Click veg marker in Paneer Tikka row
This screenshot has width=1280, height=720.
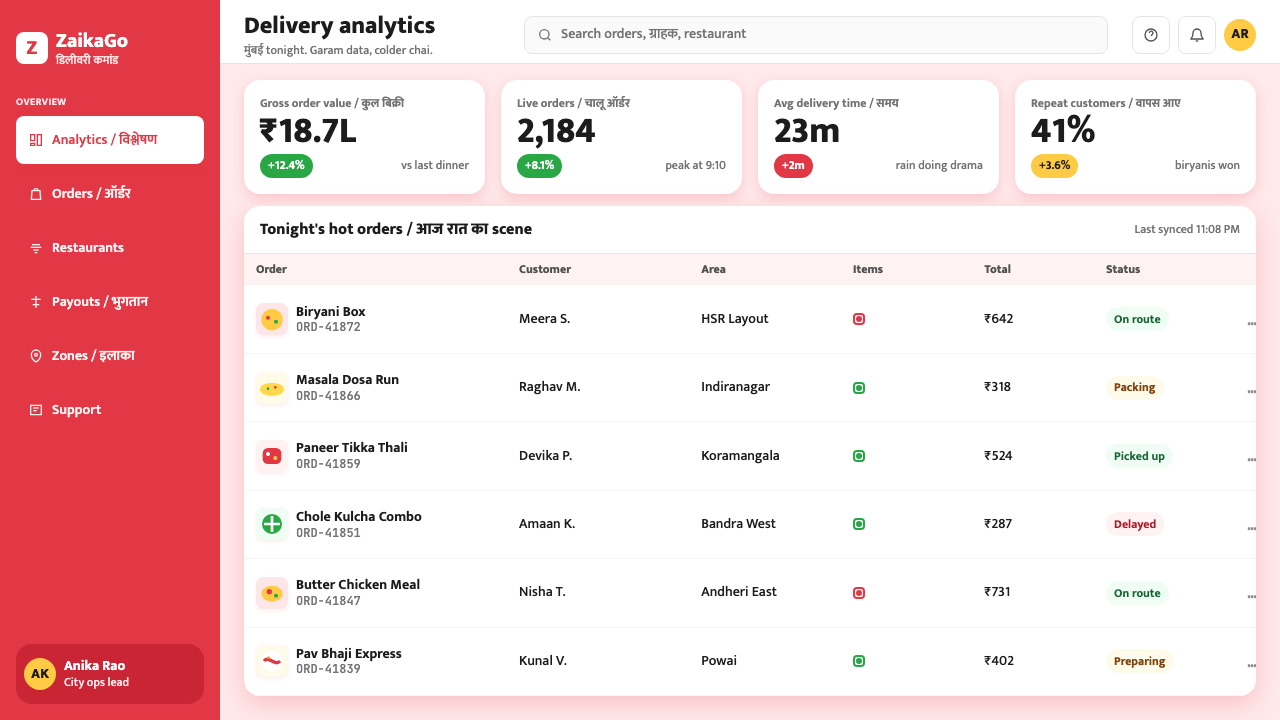(859, 456)
